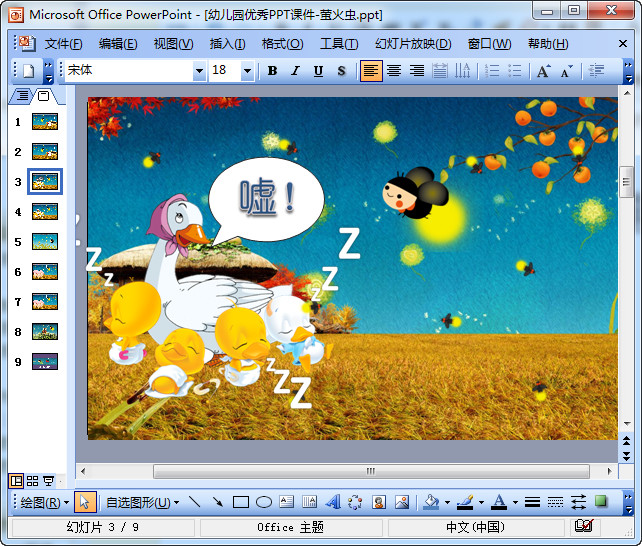Open the 绘图 drawing menu
Screen dimensions: 642x546
[x=44, y=502]
